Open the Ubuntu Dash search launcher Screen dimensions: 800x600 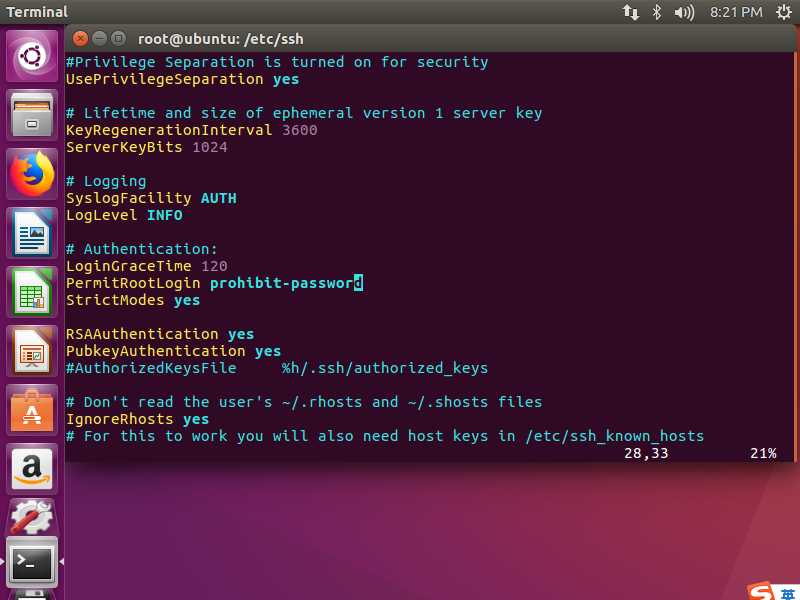32,56
